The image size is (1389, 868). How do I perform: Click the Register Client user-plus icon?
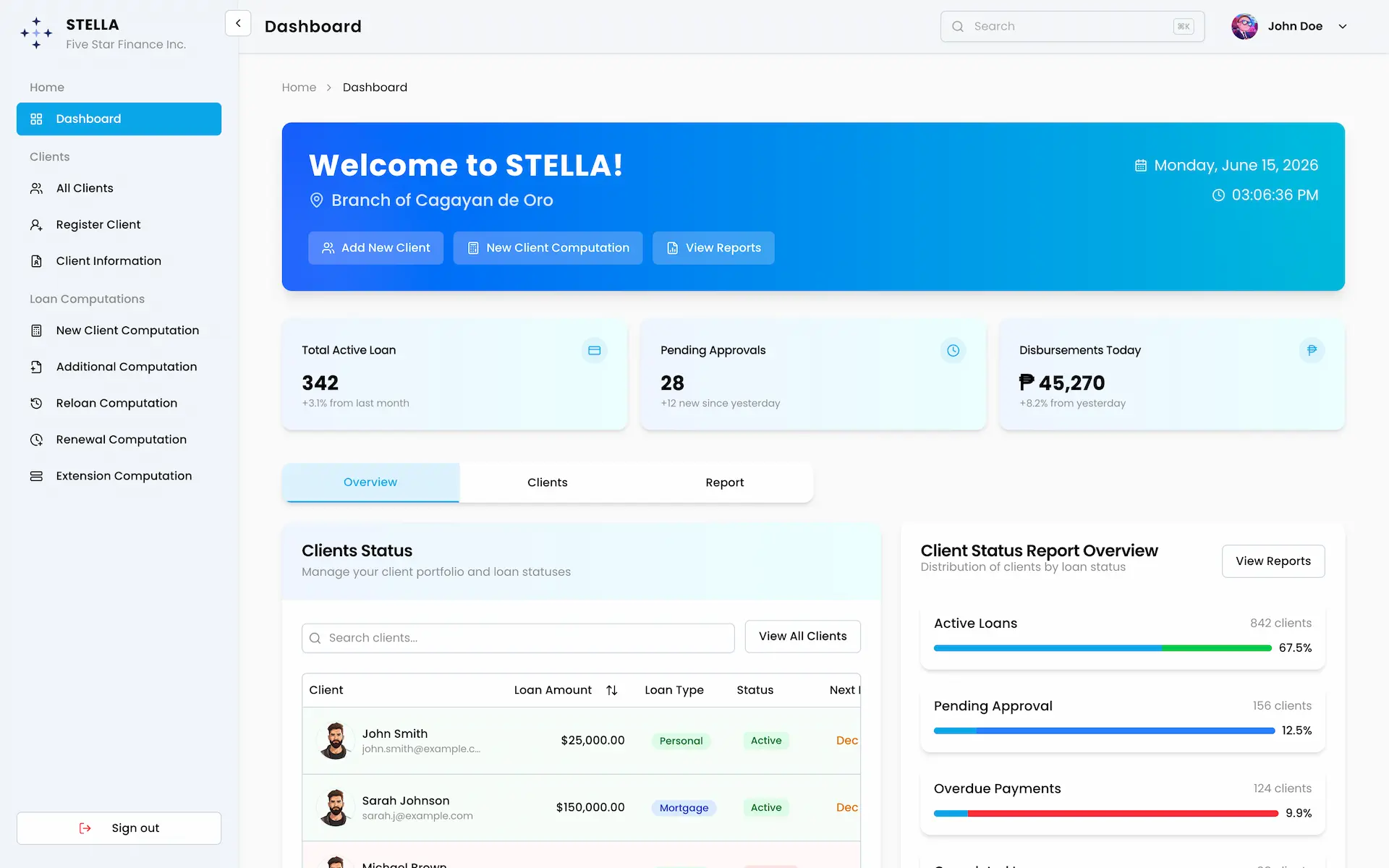click(36, 225)
